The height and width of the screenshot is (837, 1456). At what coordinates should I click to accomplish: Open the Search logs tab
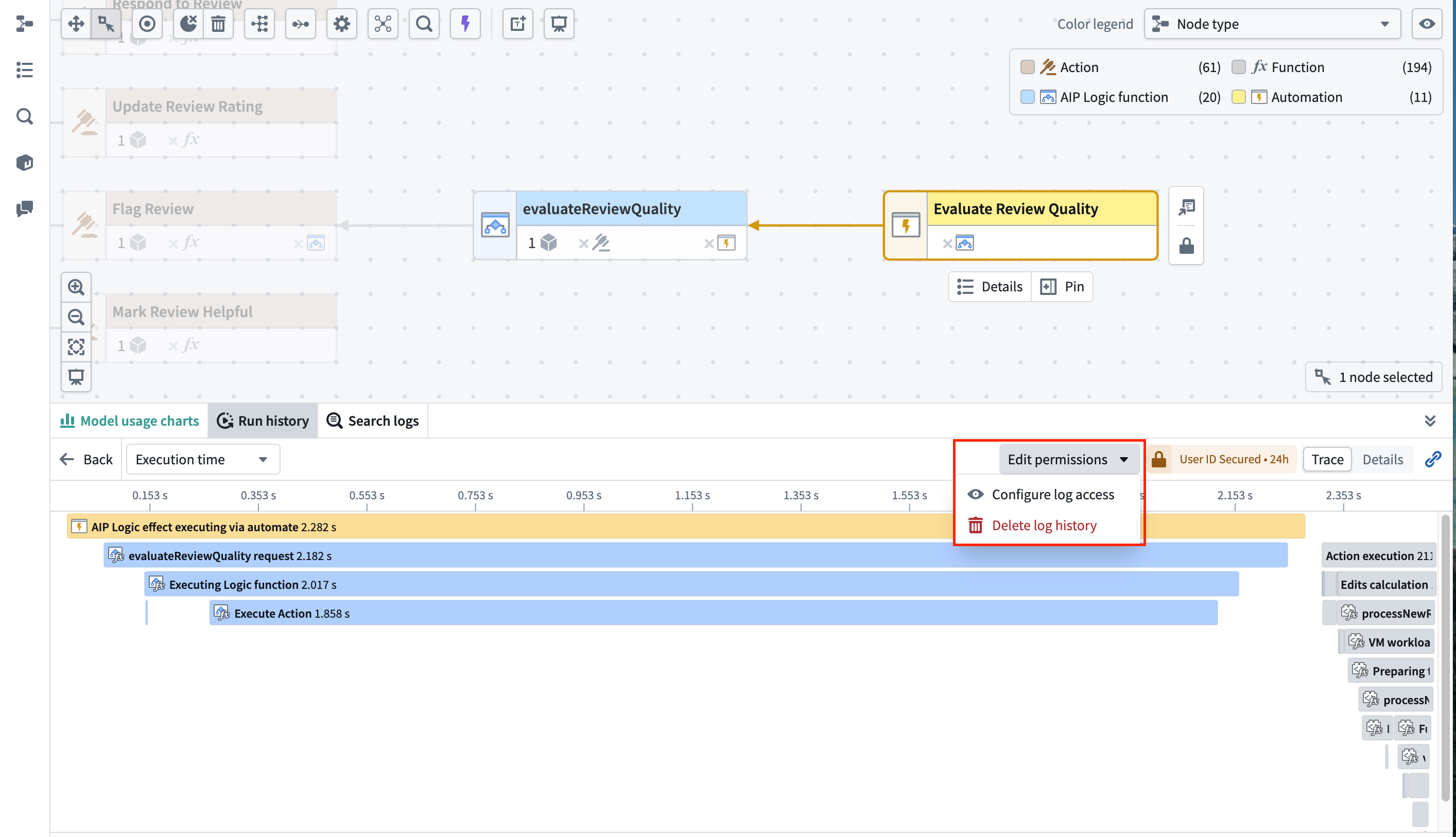click(x=372, y=421)
